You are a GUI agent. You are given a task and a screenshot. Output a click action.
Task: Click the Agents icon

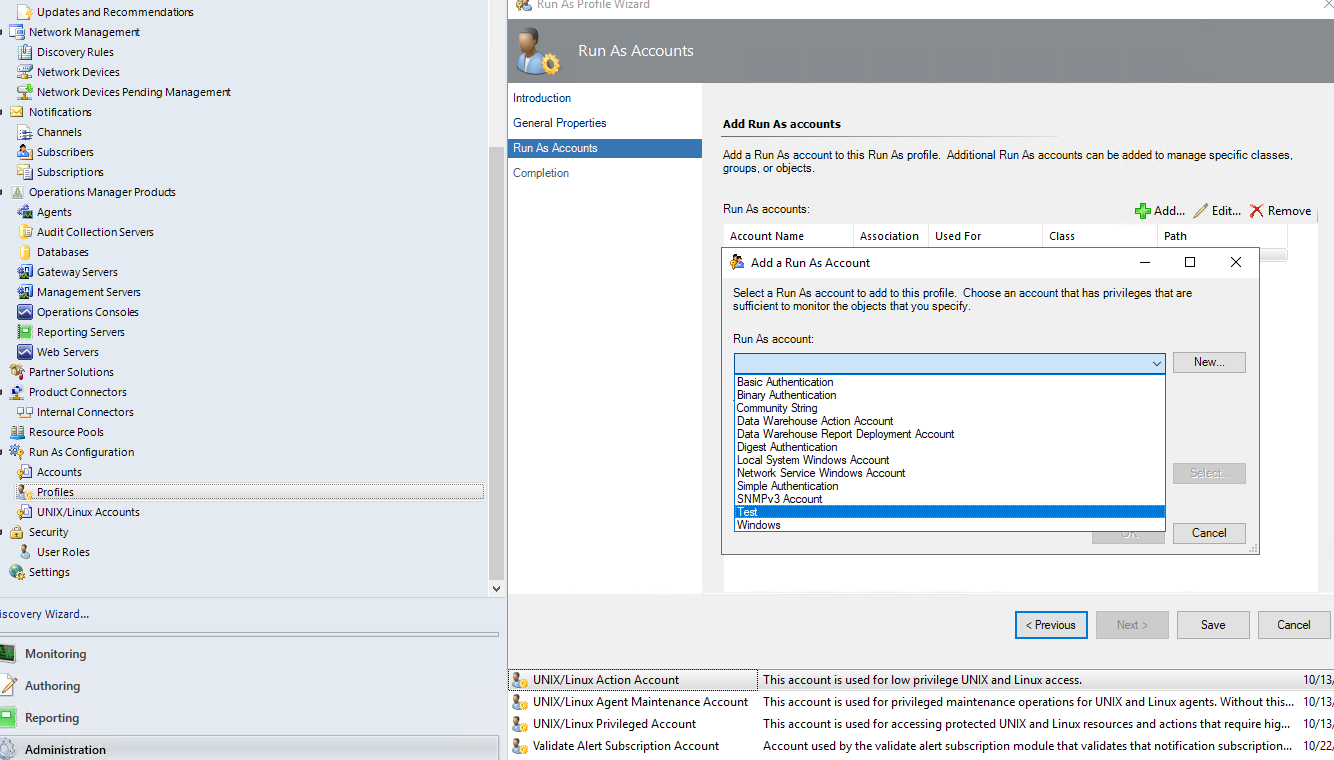(26, 212)
